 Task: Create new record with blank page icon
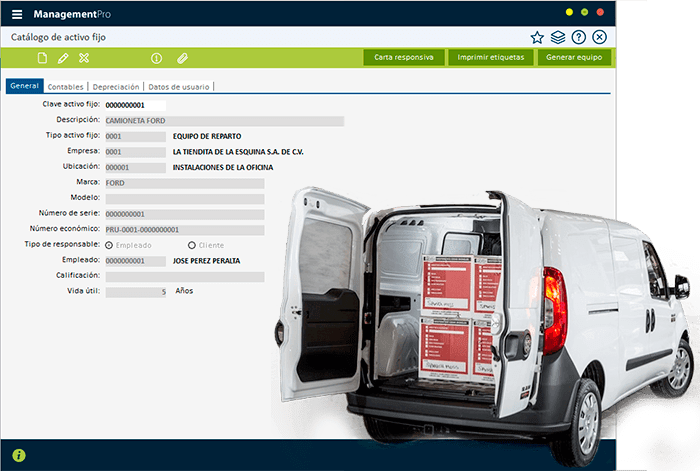point(42,58)
